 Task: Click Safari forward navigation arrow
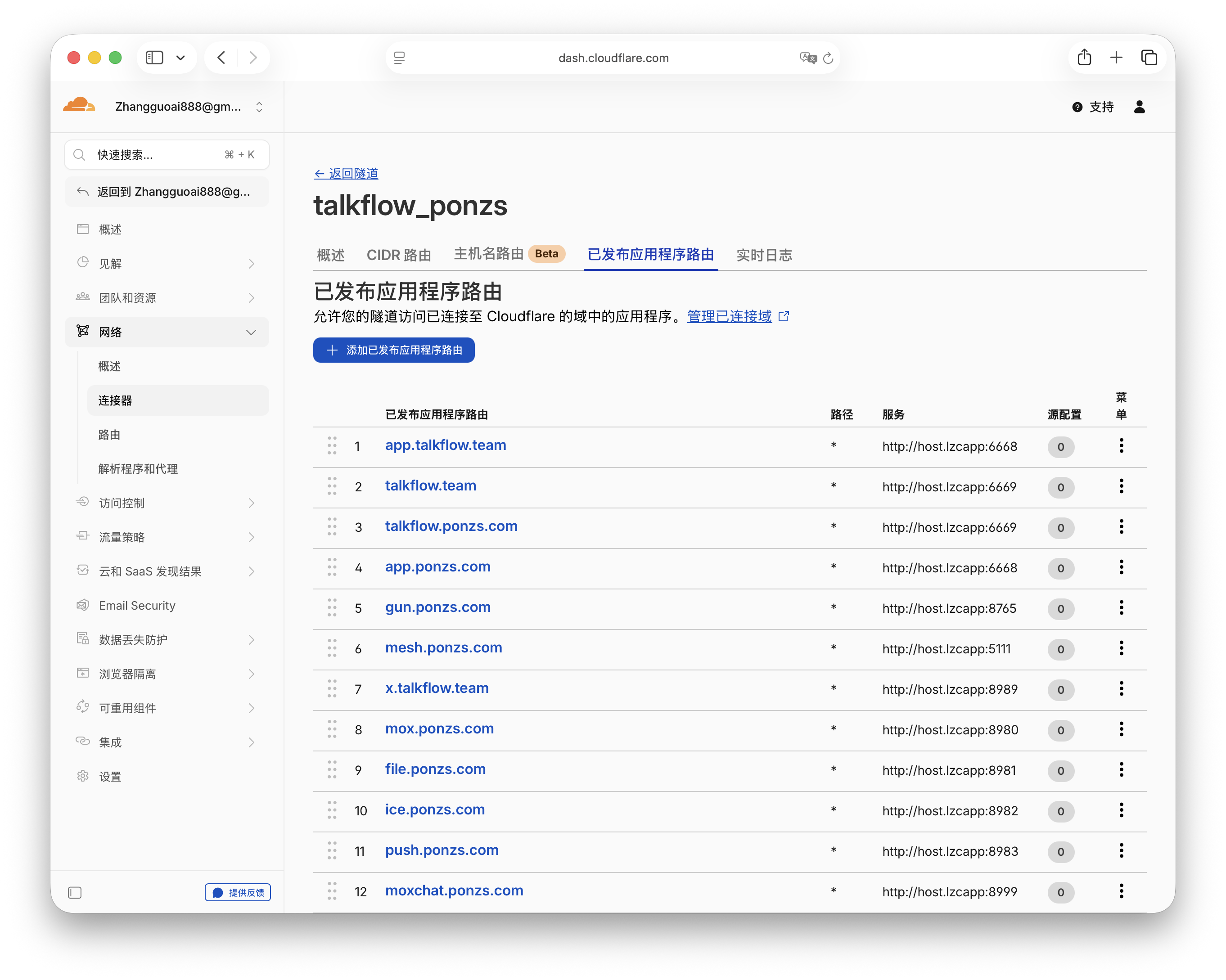(253, 58)
